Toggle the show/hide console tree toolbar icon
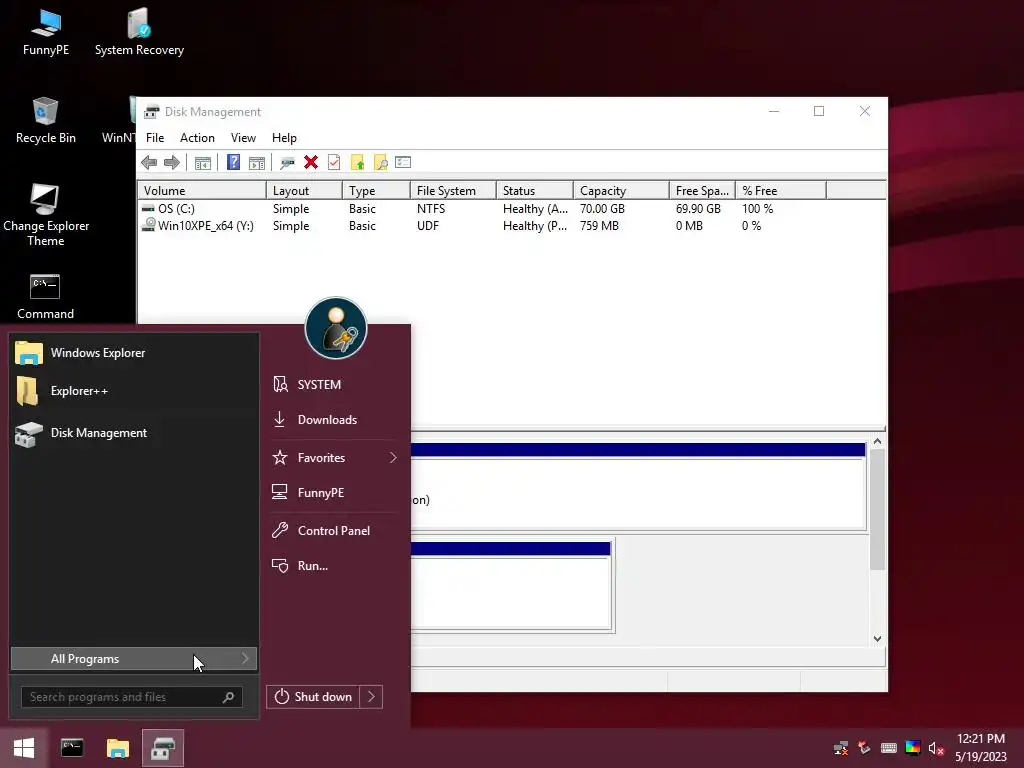The image size is (1024, 768). coord(202,163)
